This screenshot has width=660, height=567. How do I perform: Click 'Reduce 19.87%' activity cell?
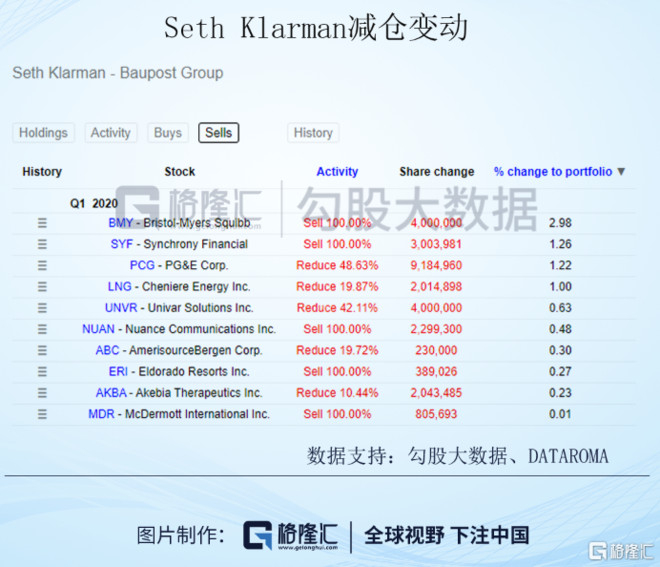click(x=337, y=287)
